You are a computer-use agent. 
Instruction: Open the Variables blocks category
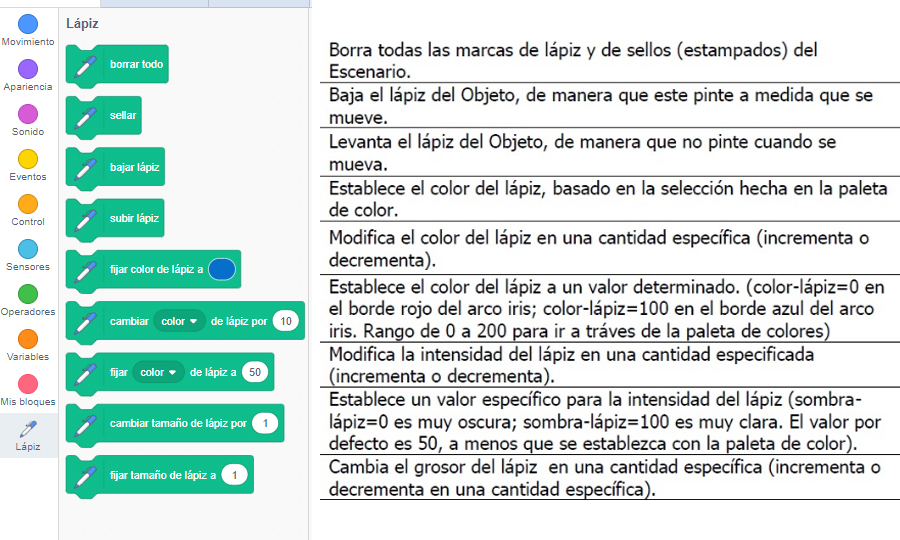point(28,339)
